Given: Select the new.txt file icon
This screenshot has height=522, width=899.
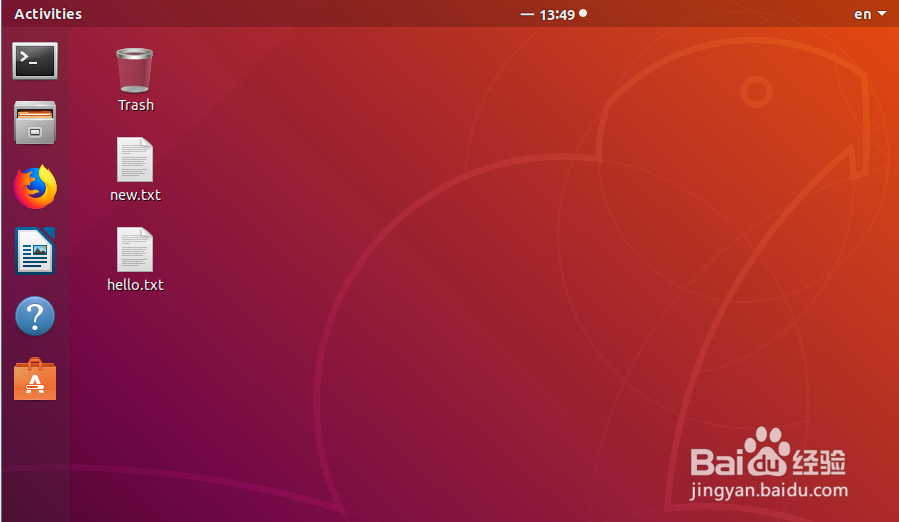Looking at the screenshot, I should click(x=135, y=159).
